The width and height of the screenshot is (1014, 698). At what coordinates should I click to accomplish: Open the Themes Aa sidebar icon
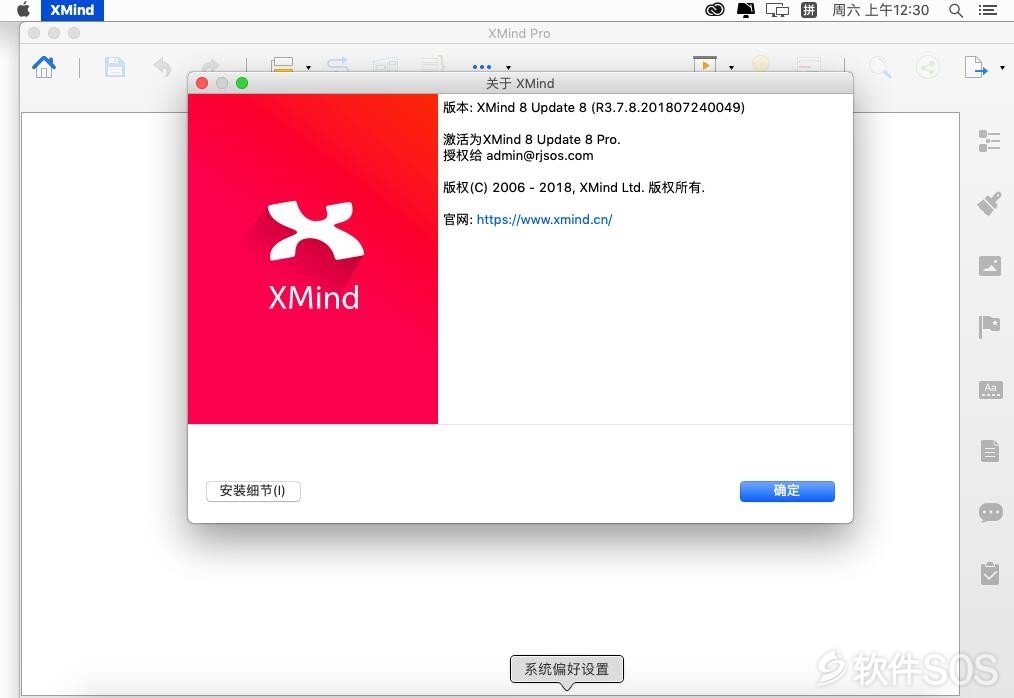click(x=990, y=389)
